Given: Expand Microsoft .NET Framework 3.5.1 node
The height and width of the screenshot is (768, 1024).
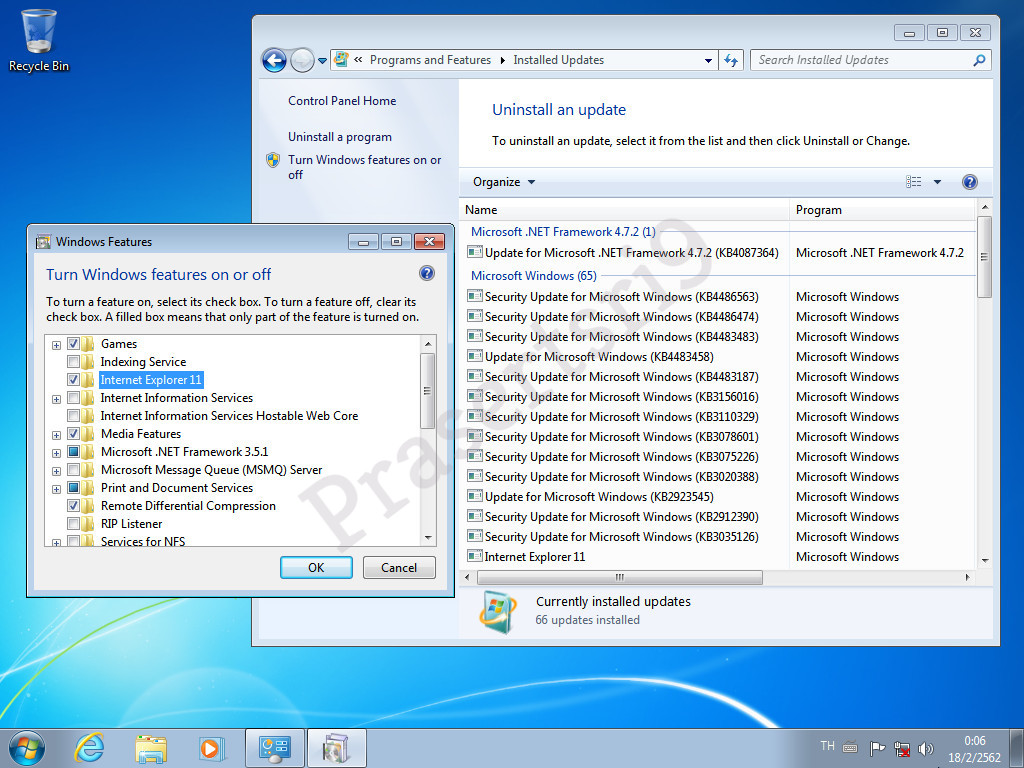Looking at the screenshot, I should click(56, 453).
